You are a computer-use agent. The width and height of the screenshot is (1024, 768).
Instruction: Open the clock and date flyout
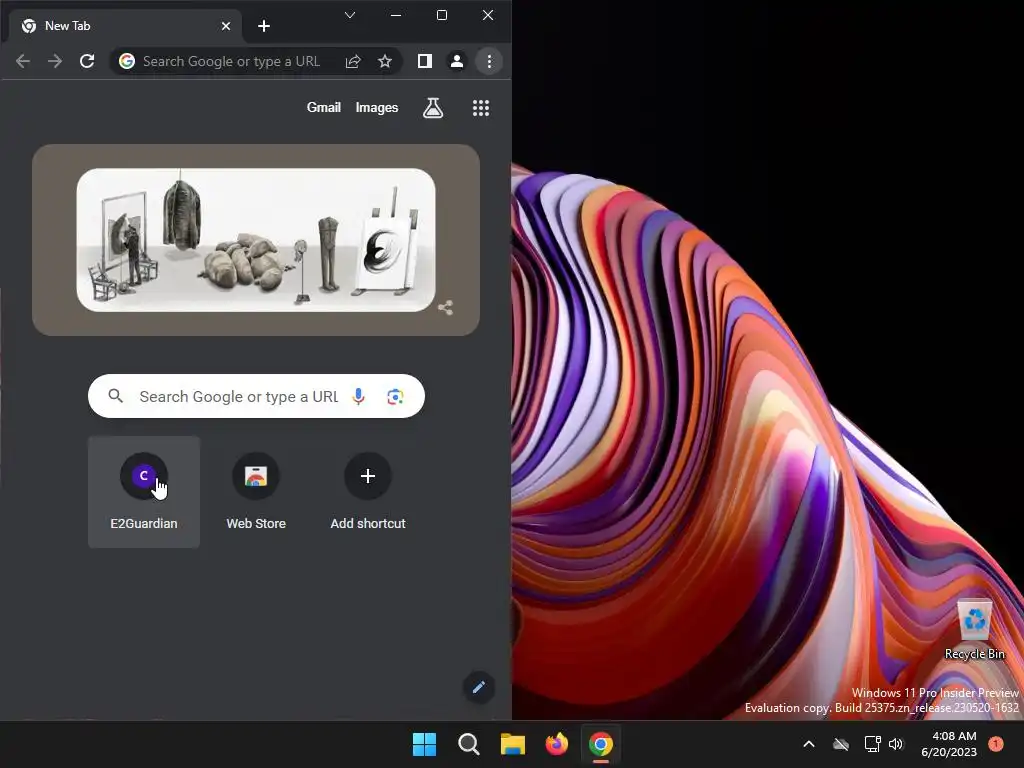[x=949, y=744]
